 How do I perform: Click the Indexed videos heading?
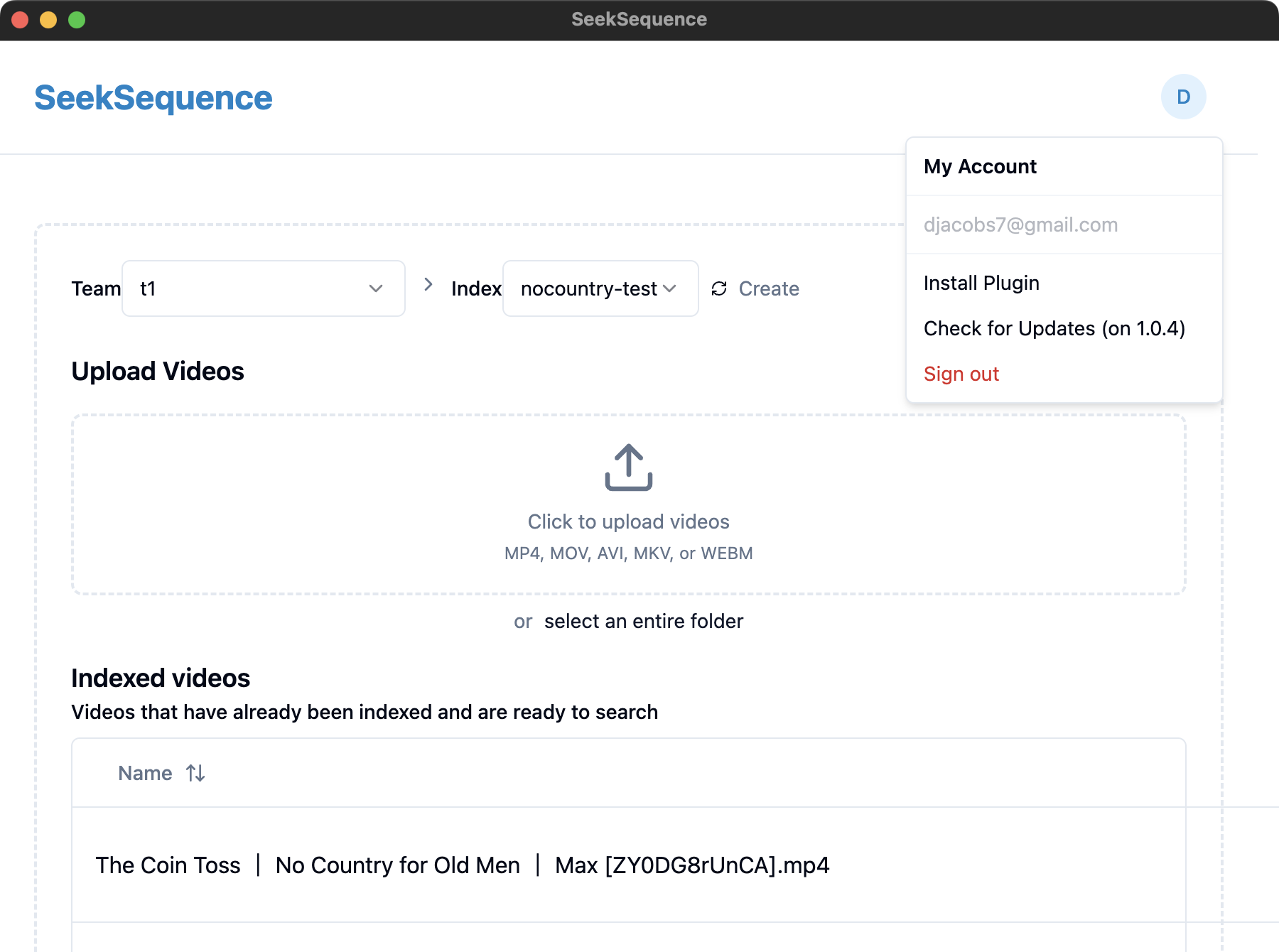coord(161,678)
